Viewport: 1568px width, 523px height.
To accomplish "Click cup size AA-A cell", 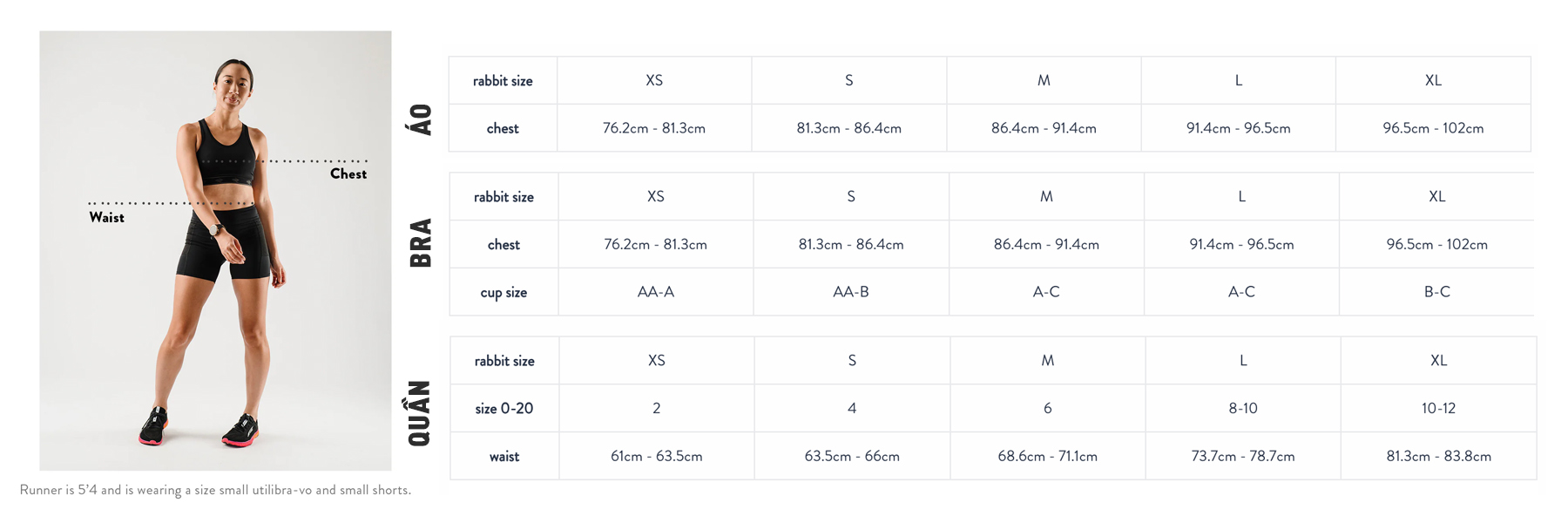I will [x=656, y=292].
